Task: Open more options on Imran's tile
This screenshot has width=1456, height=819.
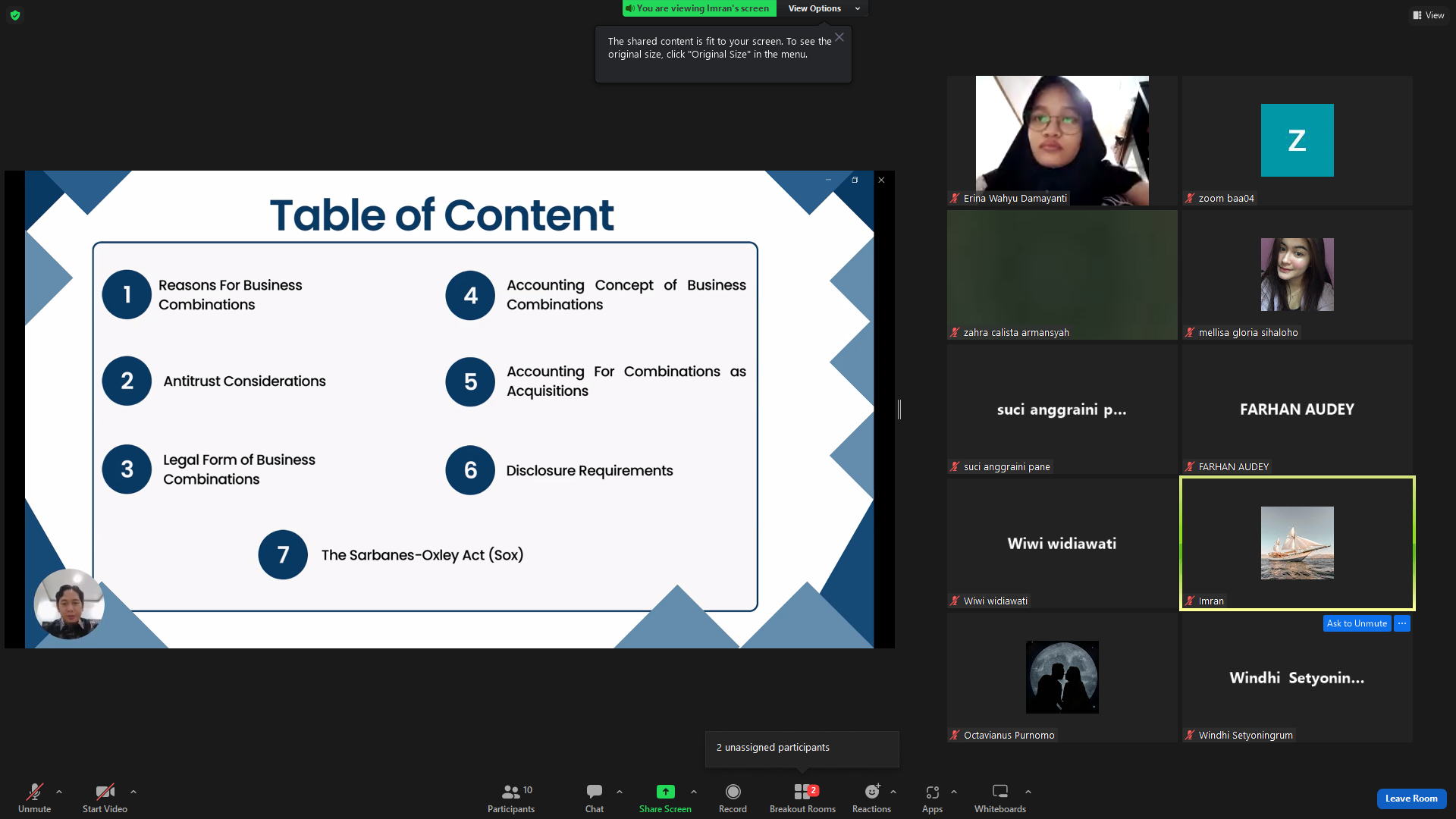Action: click(1402, 623)
